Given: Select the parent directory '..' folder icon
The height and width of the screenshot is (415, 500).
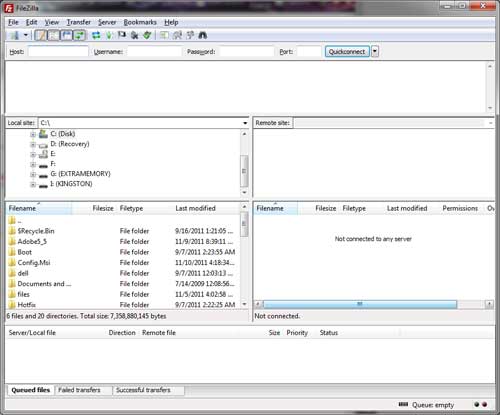Looking at the screenshot, I should pos(12,220).
